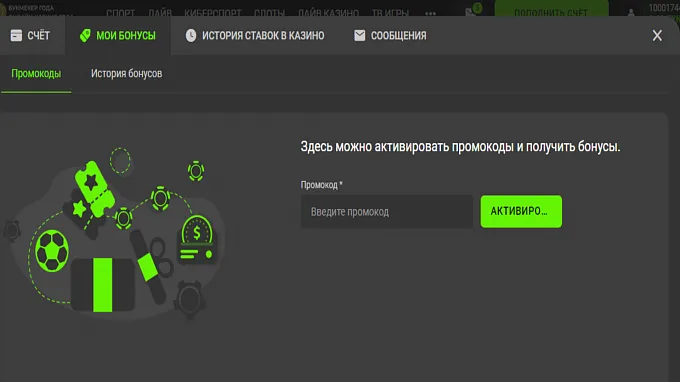Click the Промокод * field label

[x=321, y=185]
